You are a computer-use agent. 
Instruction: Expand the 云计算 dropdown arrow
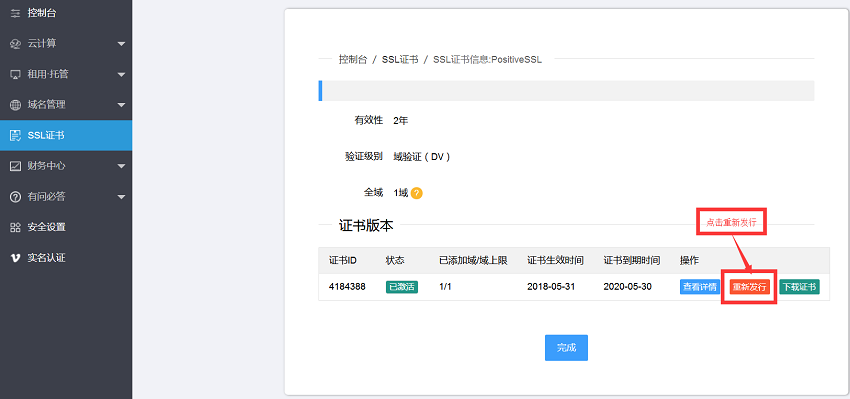coord(121,44)
